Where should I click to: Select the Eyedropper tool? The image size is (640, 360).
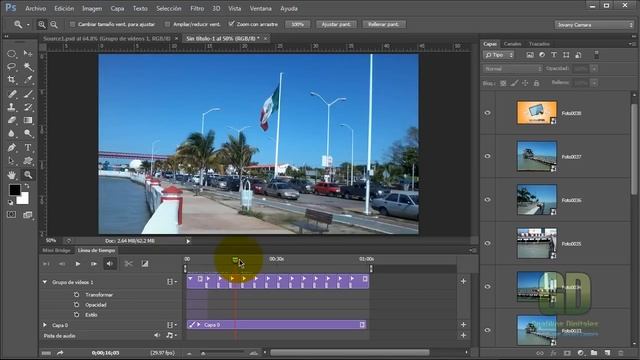tap(28, 80)
